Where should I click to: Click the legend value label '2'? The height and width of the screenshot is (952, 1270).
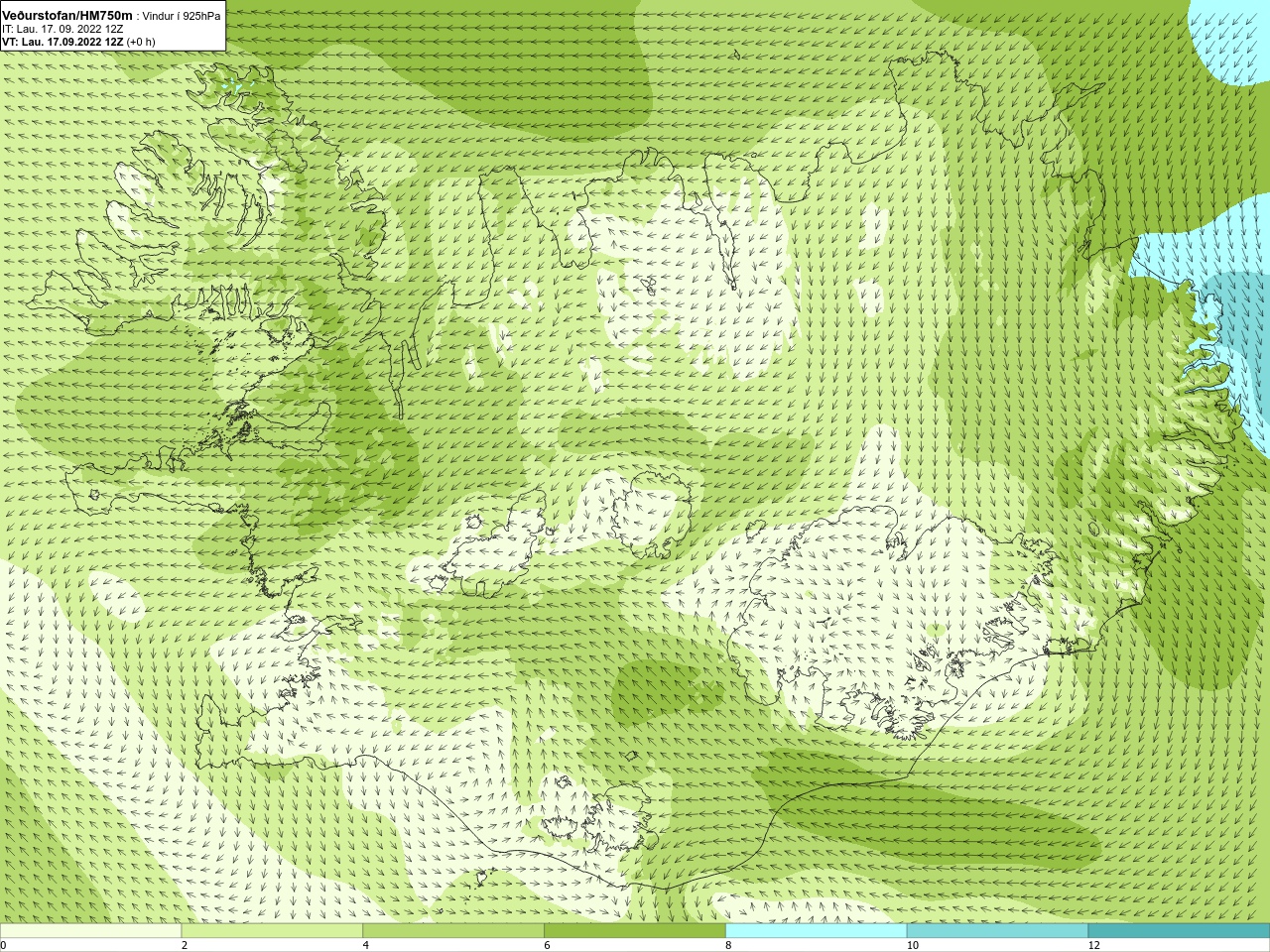[185, 945]
